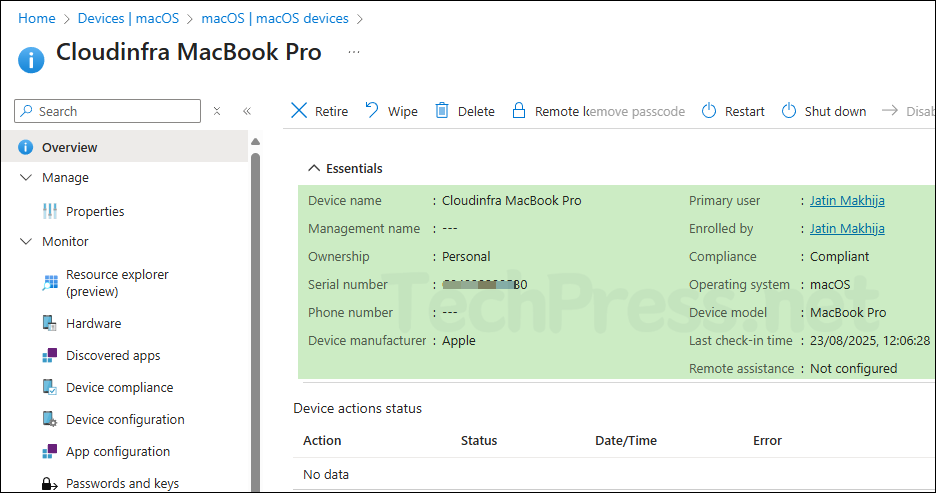Click the Discovered apps icon
This screenshot has height=493, width=936.
(x=50, y=355)
